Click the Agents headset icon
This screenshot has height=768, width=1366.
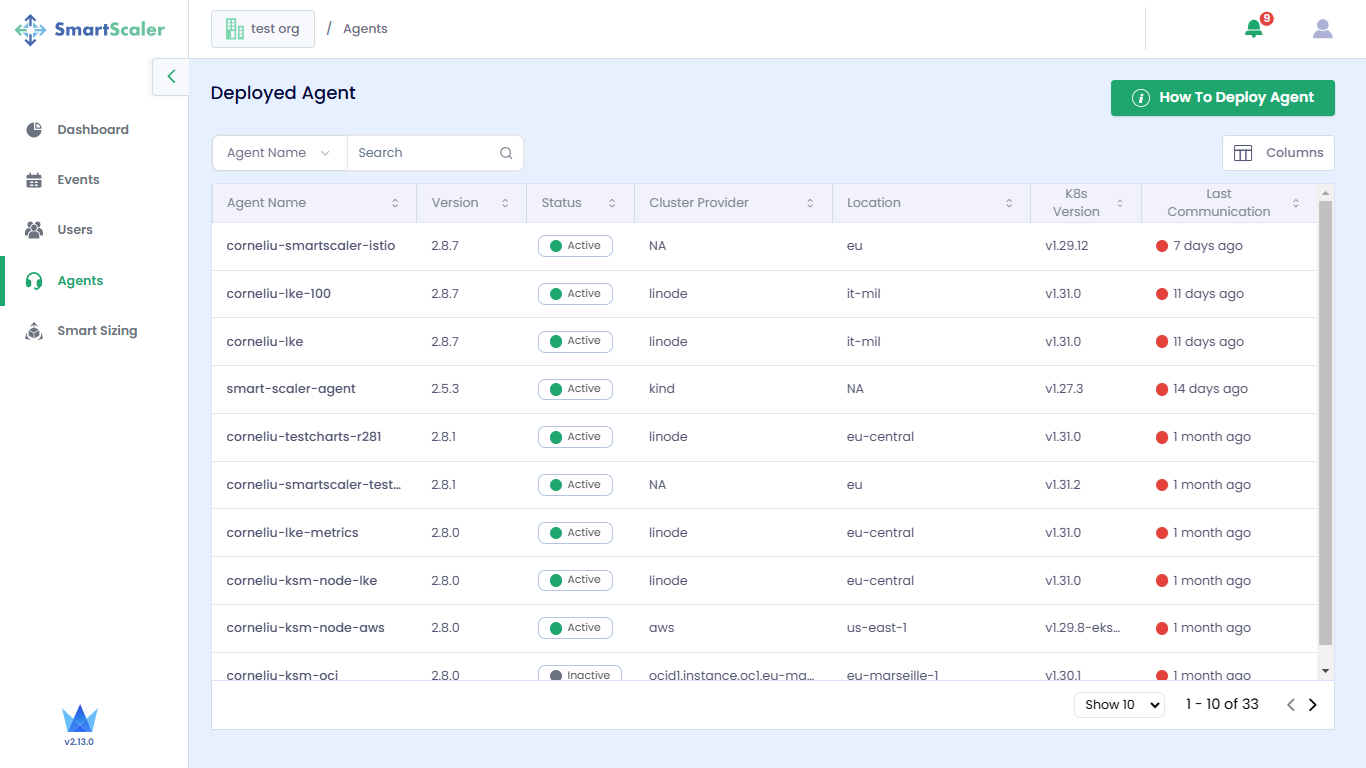pyautogui.click(x=34, y=281)
